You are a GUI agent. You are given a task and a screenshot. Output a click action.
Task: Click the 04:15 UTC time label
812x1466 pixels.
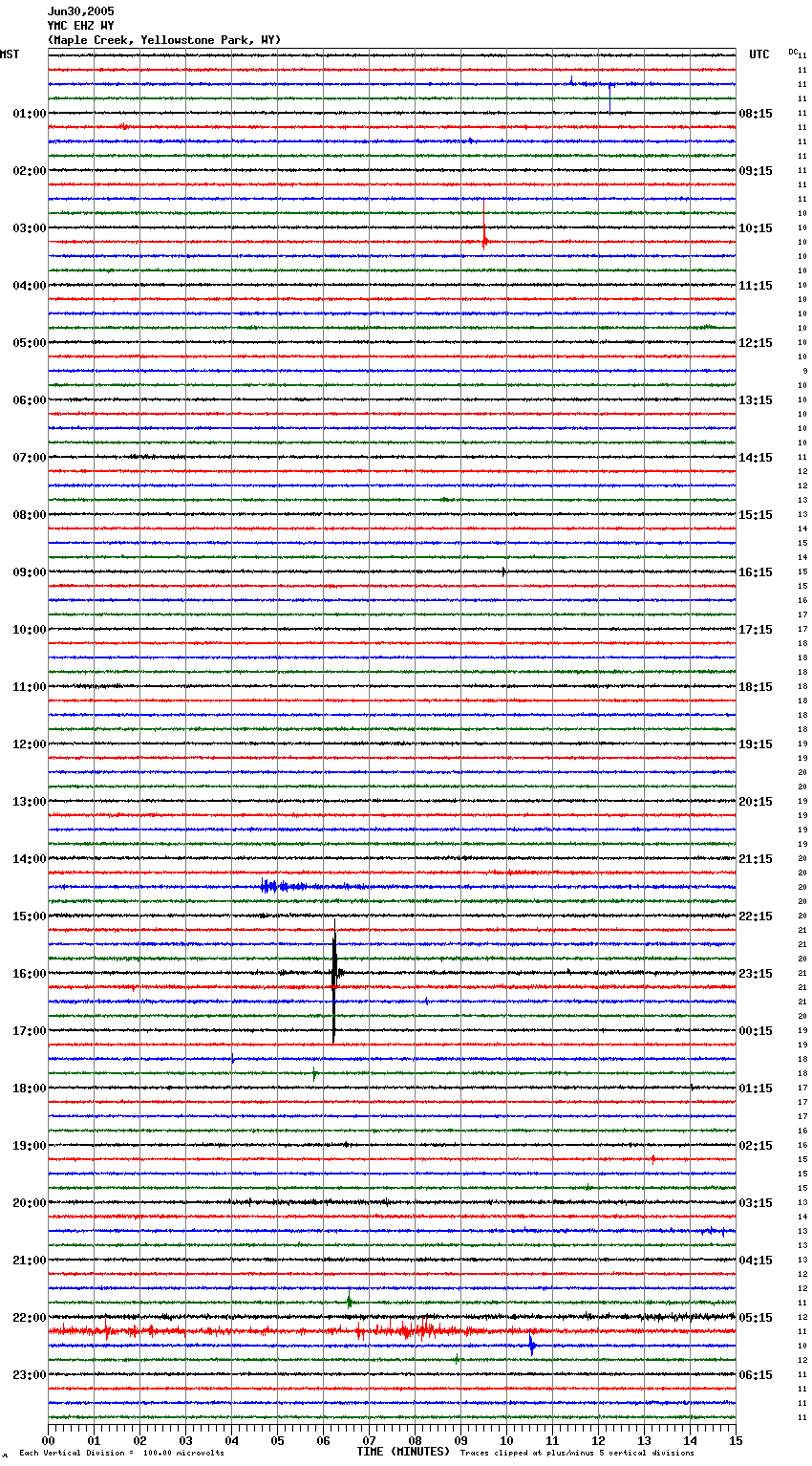coord(756,1261)
